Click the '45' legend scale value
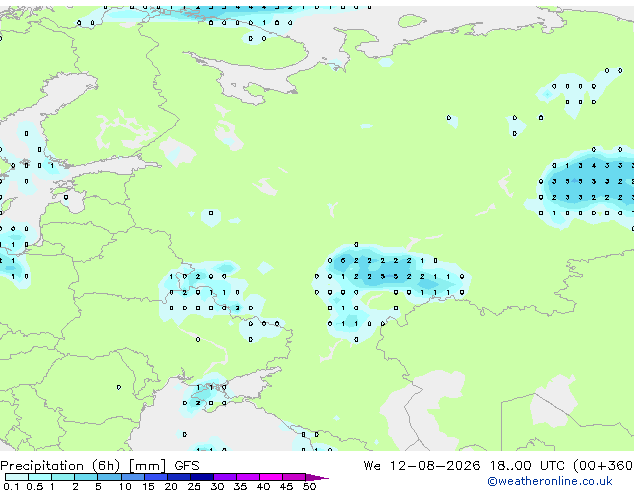This screenshot has width=634, height=490. (287, 486)
